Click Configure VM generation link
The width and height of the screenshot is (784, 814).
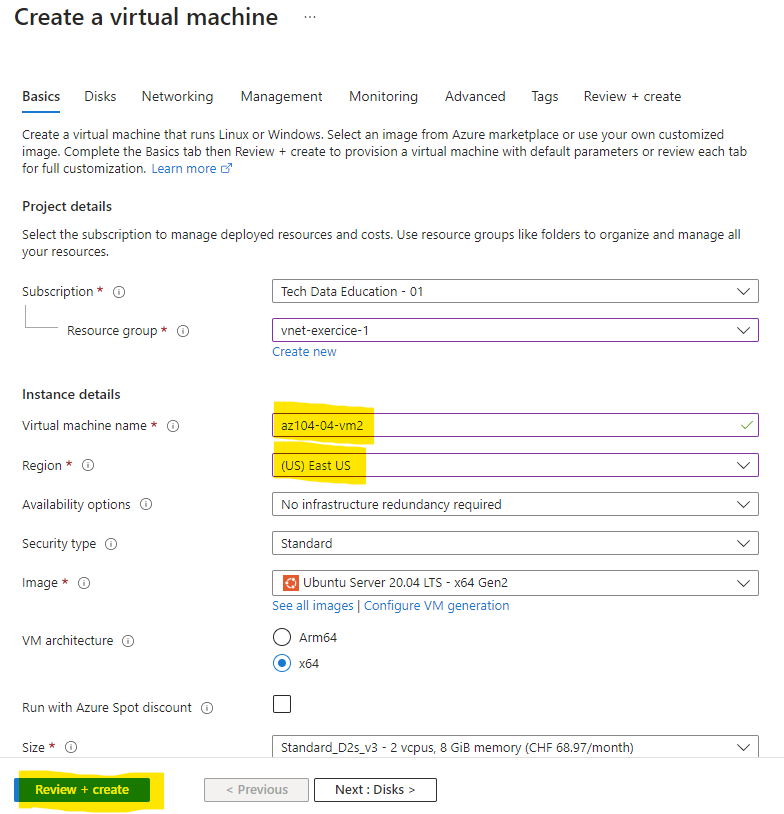437,606
